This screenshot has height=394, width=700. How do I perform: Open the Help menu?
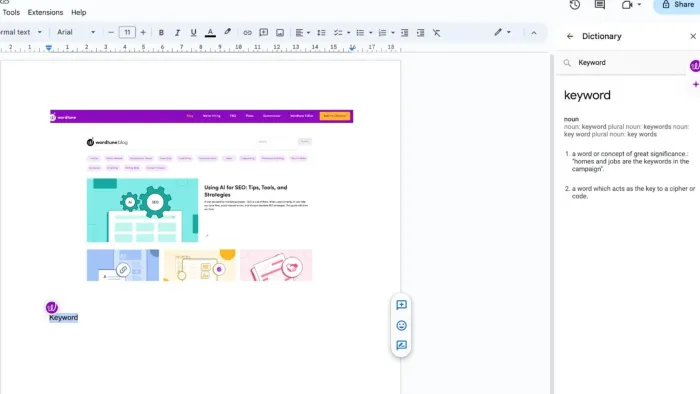79,12
